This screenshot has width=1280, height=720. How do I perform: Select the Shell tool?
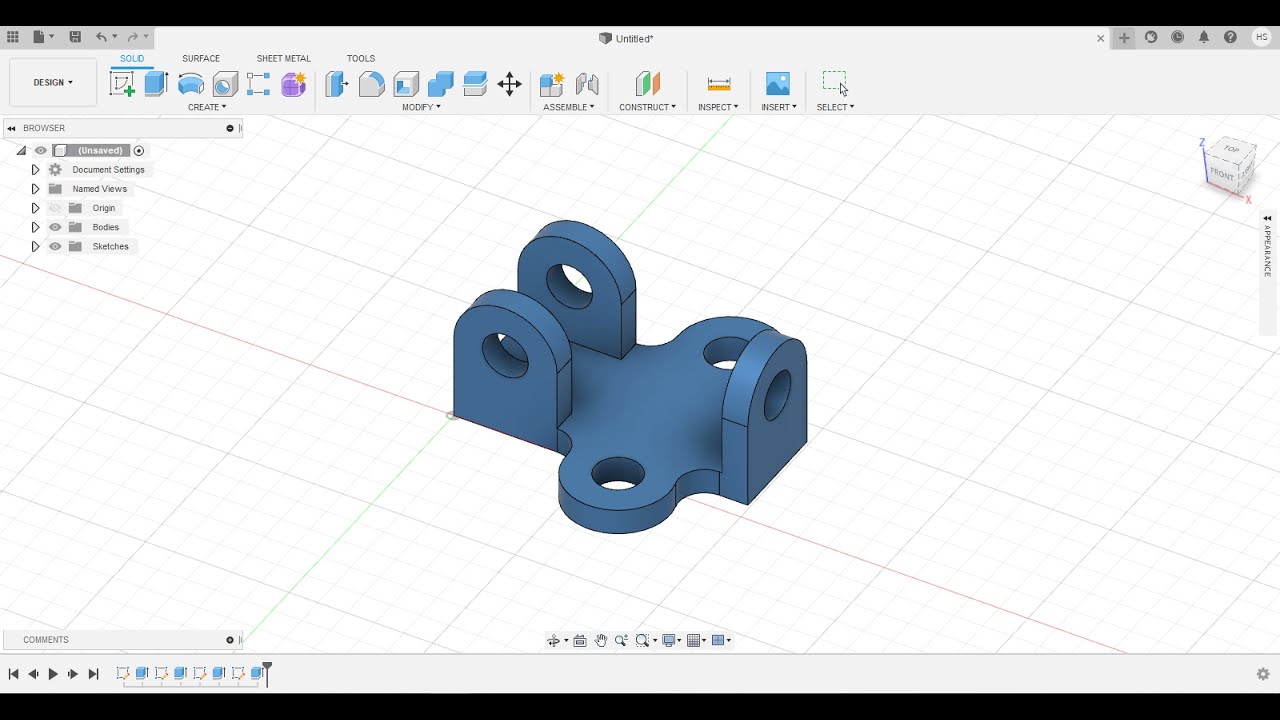pos(406,84)
